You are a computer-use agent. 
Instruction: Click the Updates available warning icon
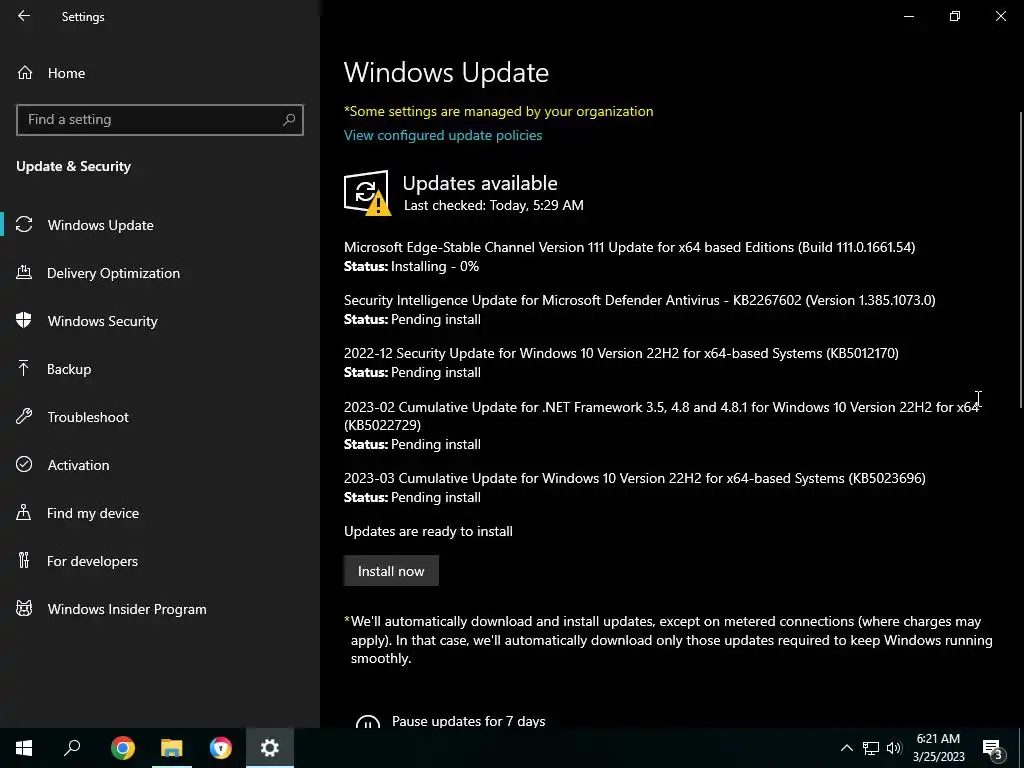367,193
